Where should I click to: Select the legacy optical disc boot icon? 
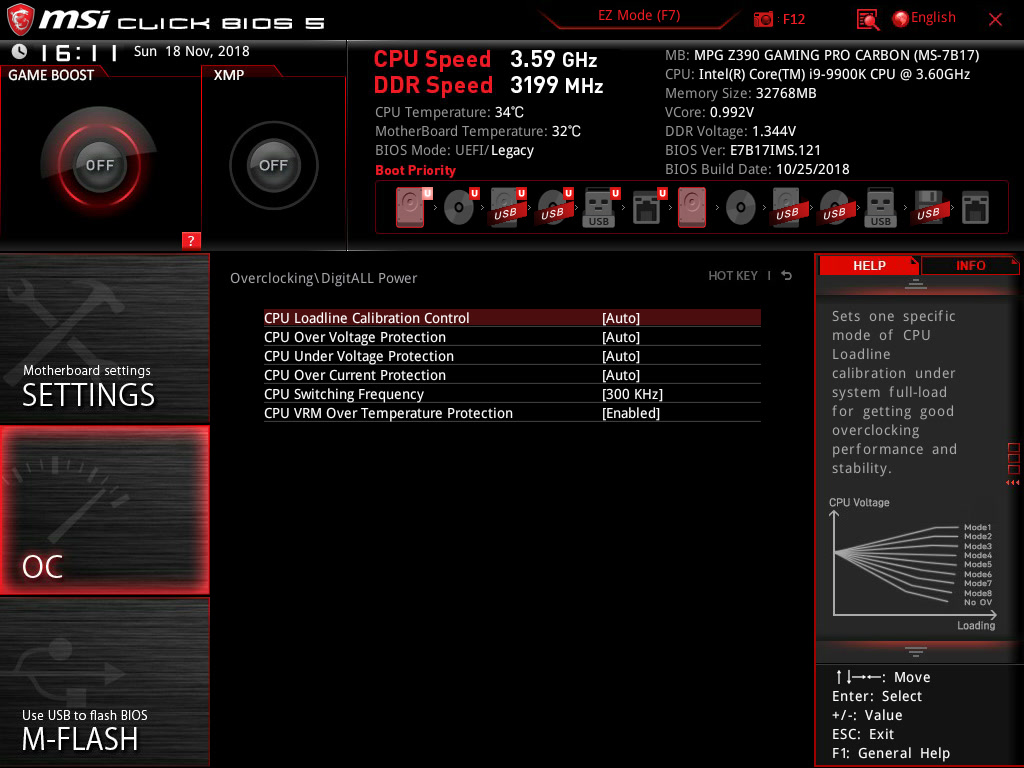(x=741, y=208)
